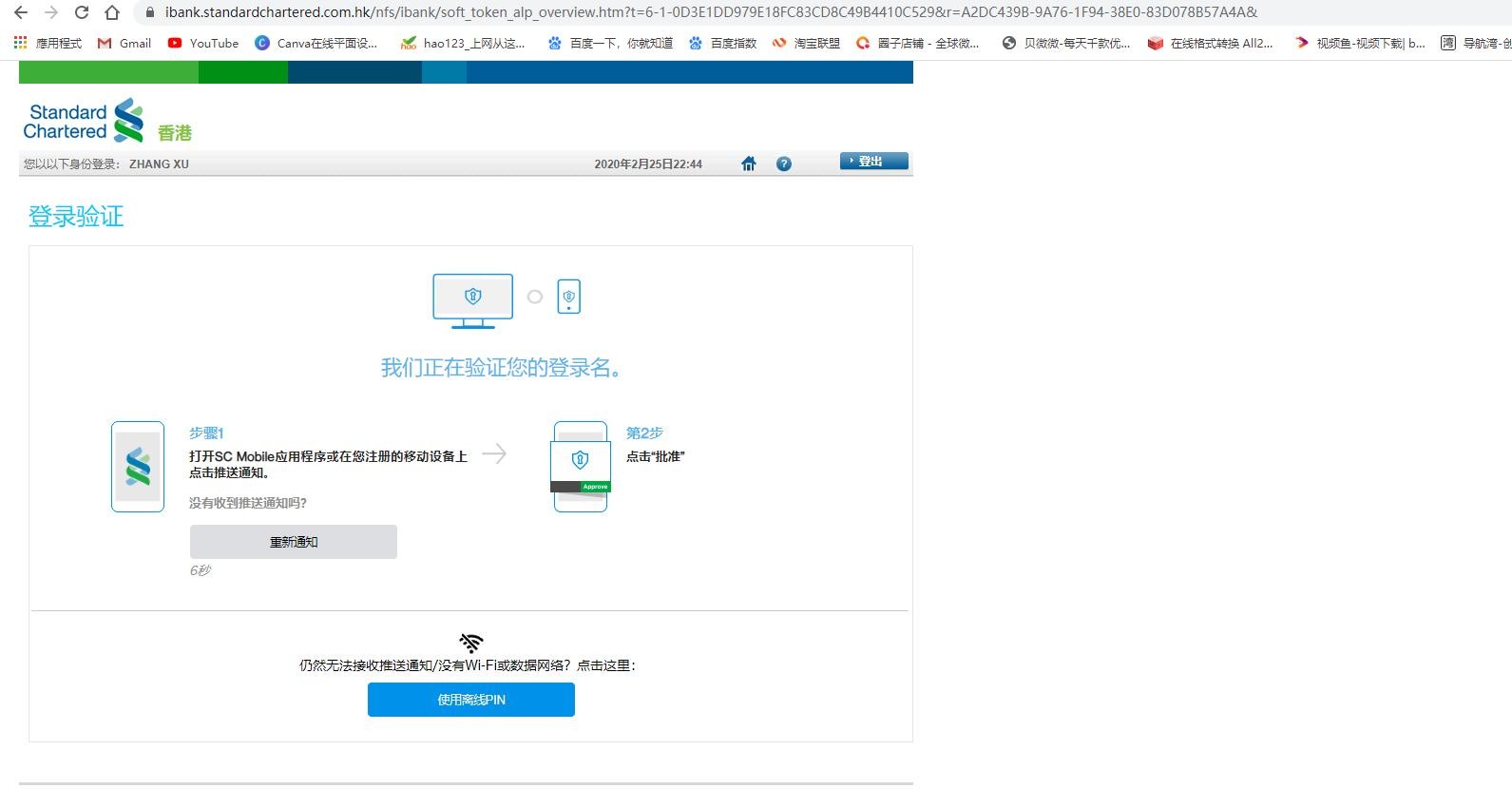Open the browser home page icon
Screen dimensions: 1512x789
[112, 12]
